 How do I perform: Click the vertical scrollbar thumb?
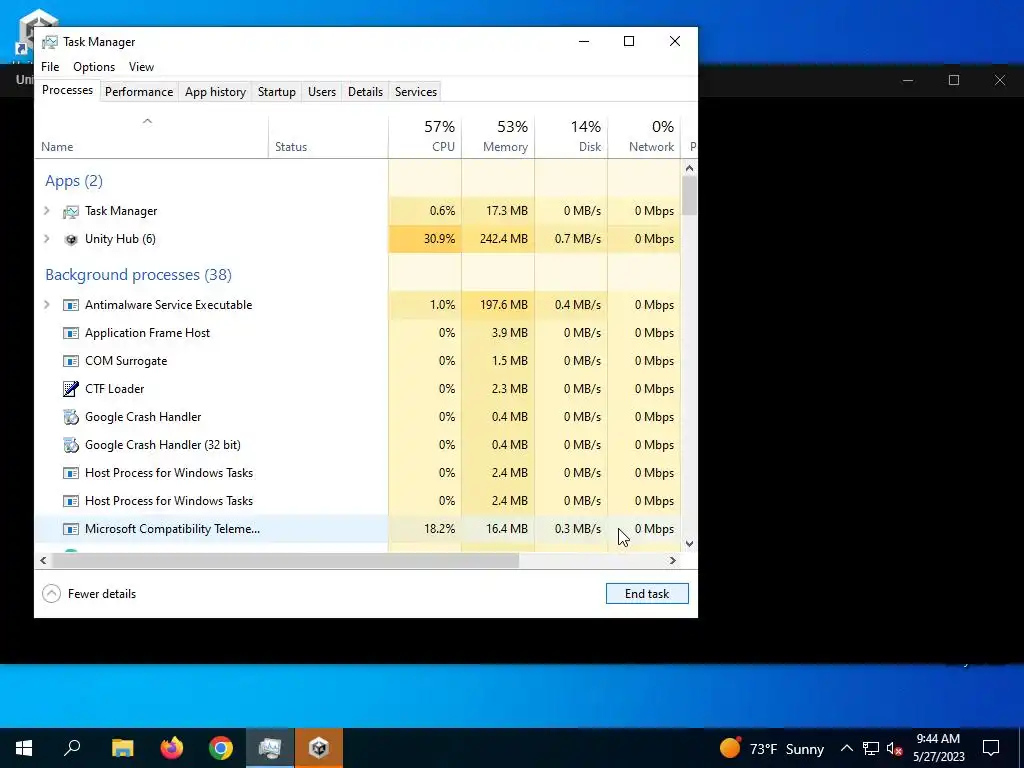coord(689,196)
